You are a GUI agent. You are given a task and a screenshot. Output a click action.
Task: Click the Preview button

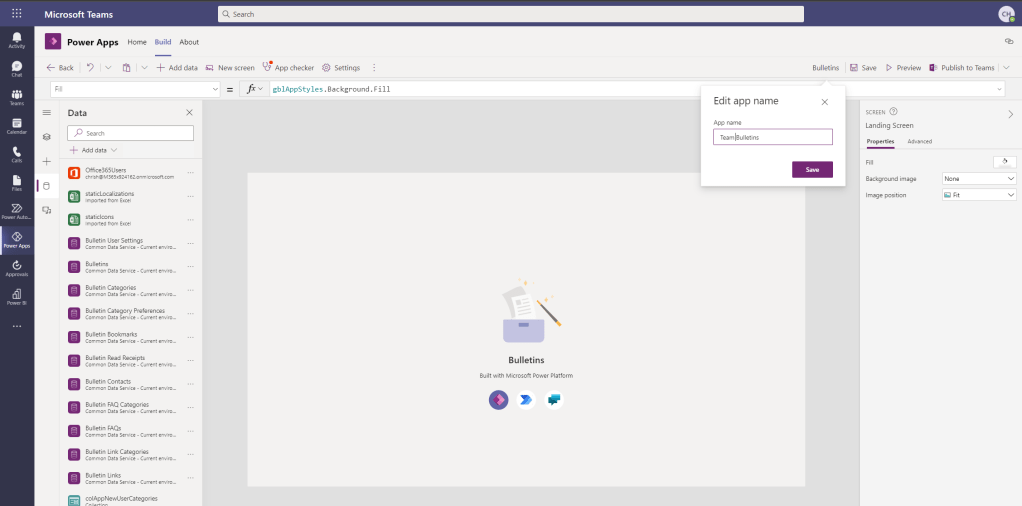[x=903, y=68]
